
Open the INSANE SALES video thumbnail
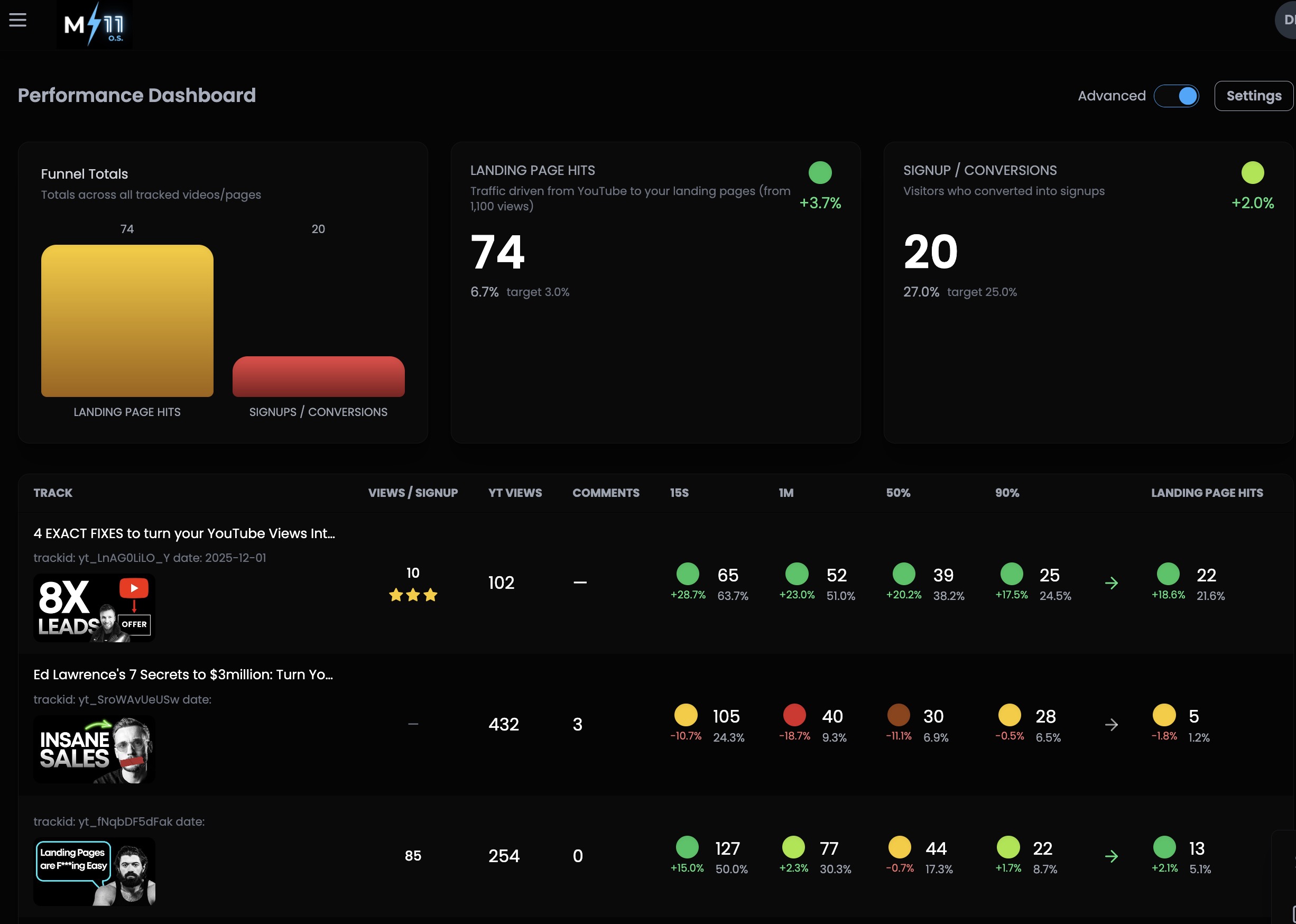pos(95,750)
